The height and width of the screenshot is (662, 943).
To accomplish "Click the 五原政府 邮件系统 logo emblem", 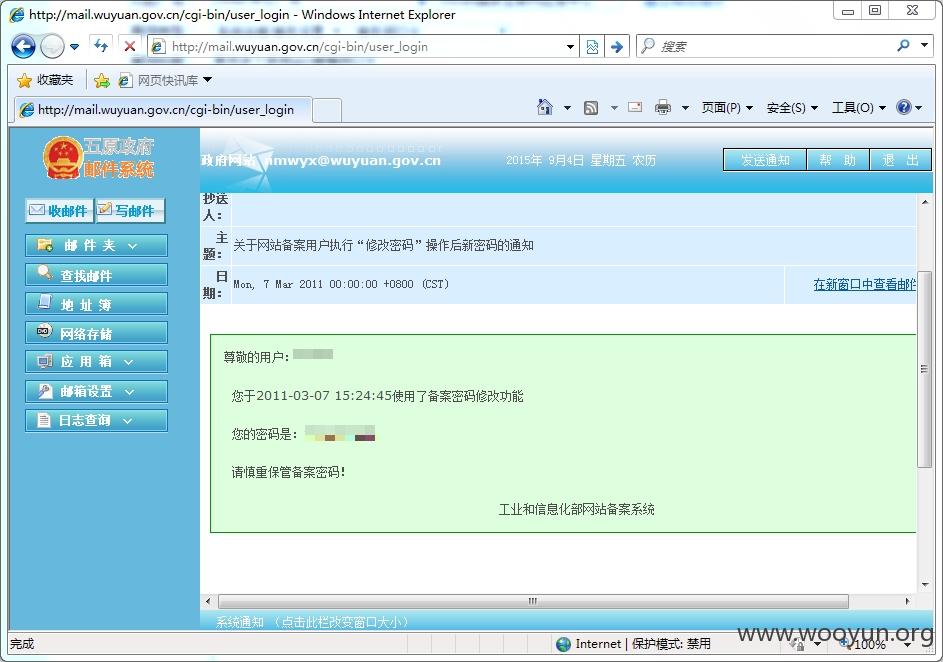I will (x=98, y=158).
